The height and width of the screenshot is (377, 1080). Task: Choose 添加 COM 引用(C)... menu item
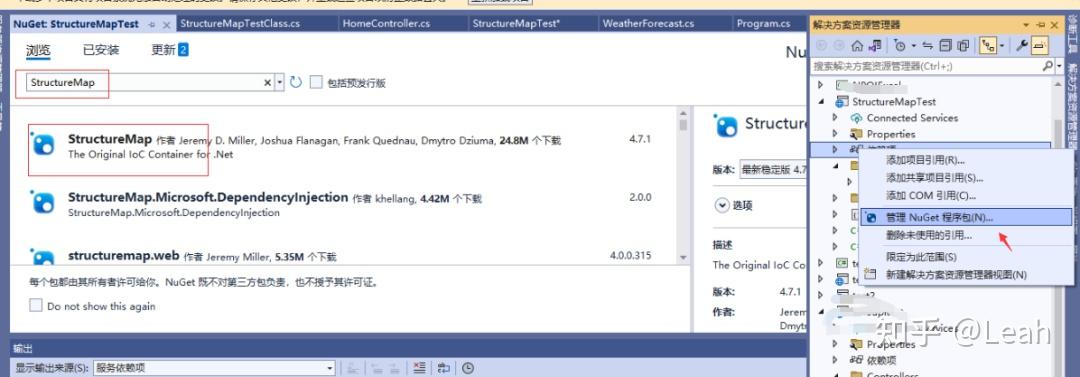[x=967, y=196]
